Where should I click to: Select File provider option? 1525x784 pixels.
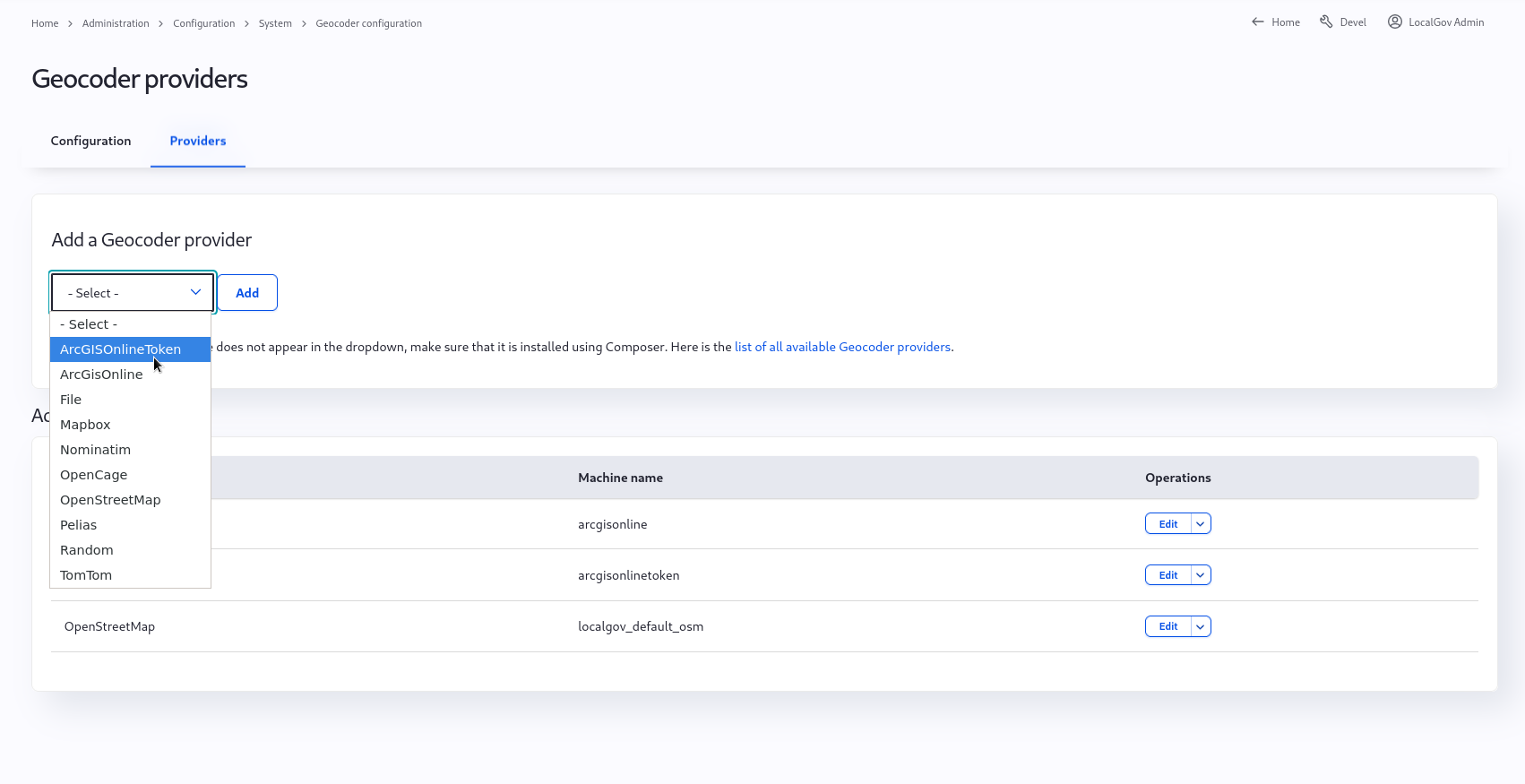tap(130, 400)
